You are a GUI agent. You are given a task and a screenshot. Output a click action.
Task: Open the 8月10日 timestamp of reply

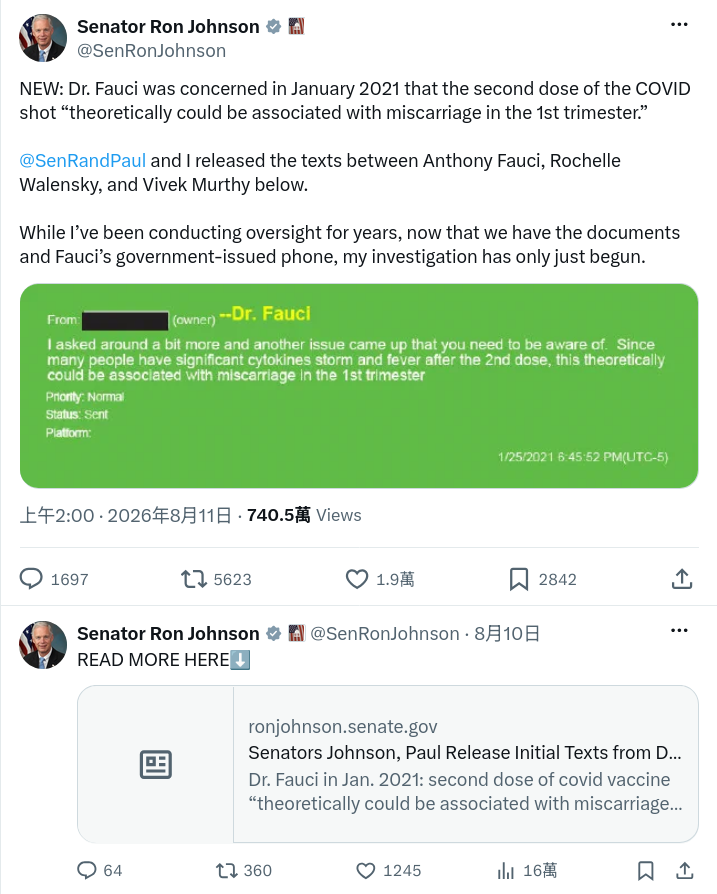507,633
